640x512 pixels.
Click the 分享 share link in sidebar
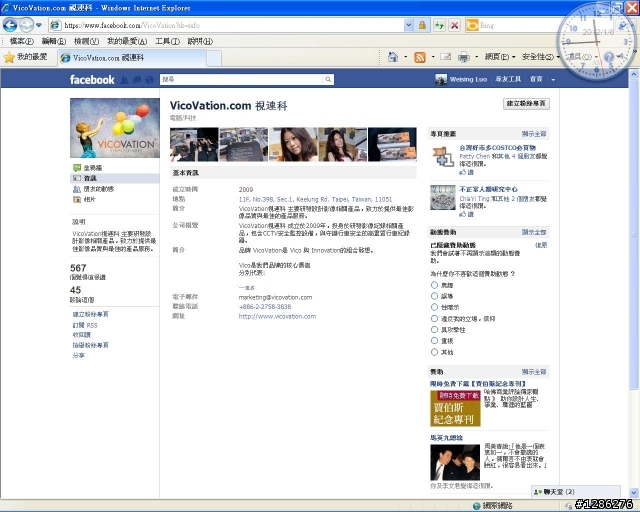pos(78,356)
